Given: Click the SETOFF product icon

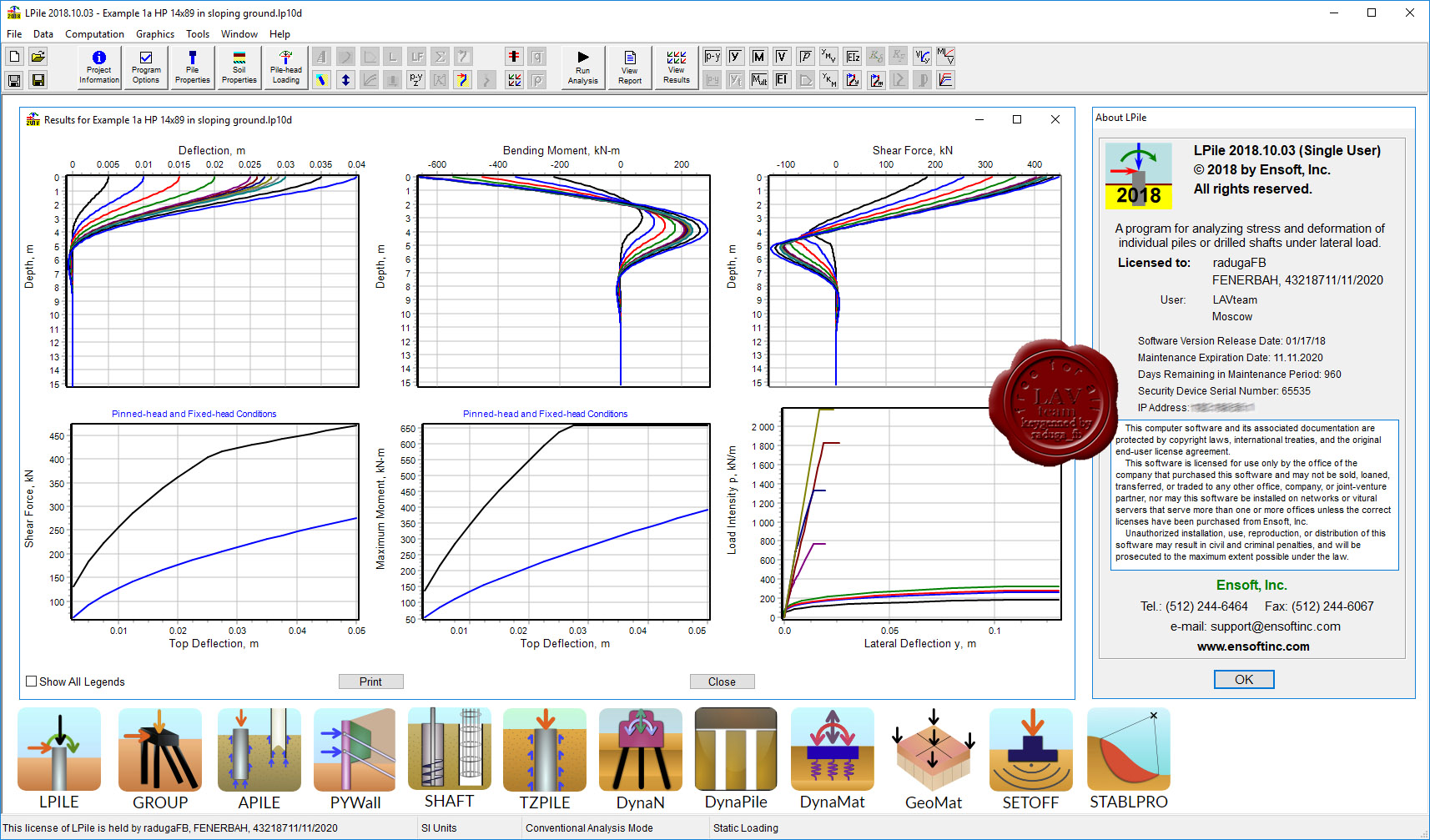Looking at the screenshot, I should point(1031,749).
